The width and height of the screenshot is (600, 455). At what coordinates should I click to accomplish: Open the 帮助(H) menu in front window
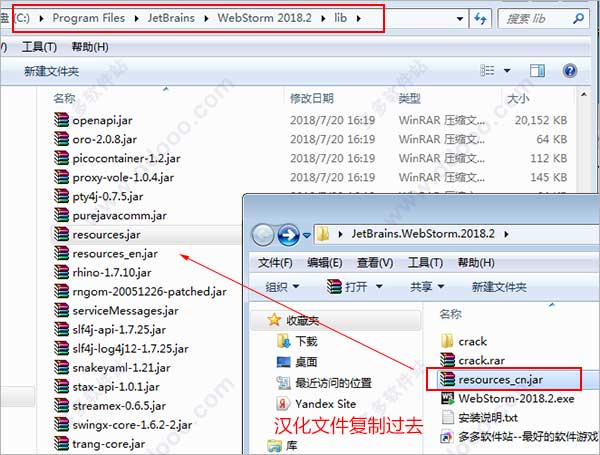click(x=476, y=263)
